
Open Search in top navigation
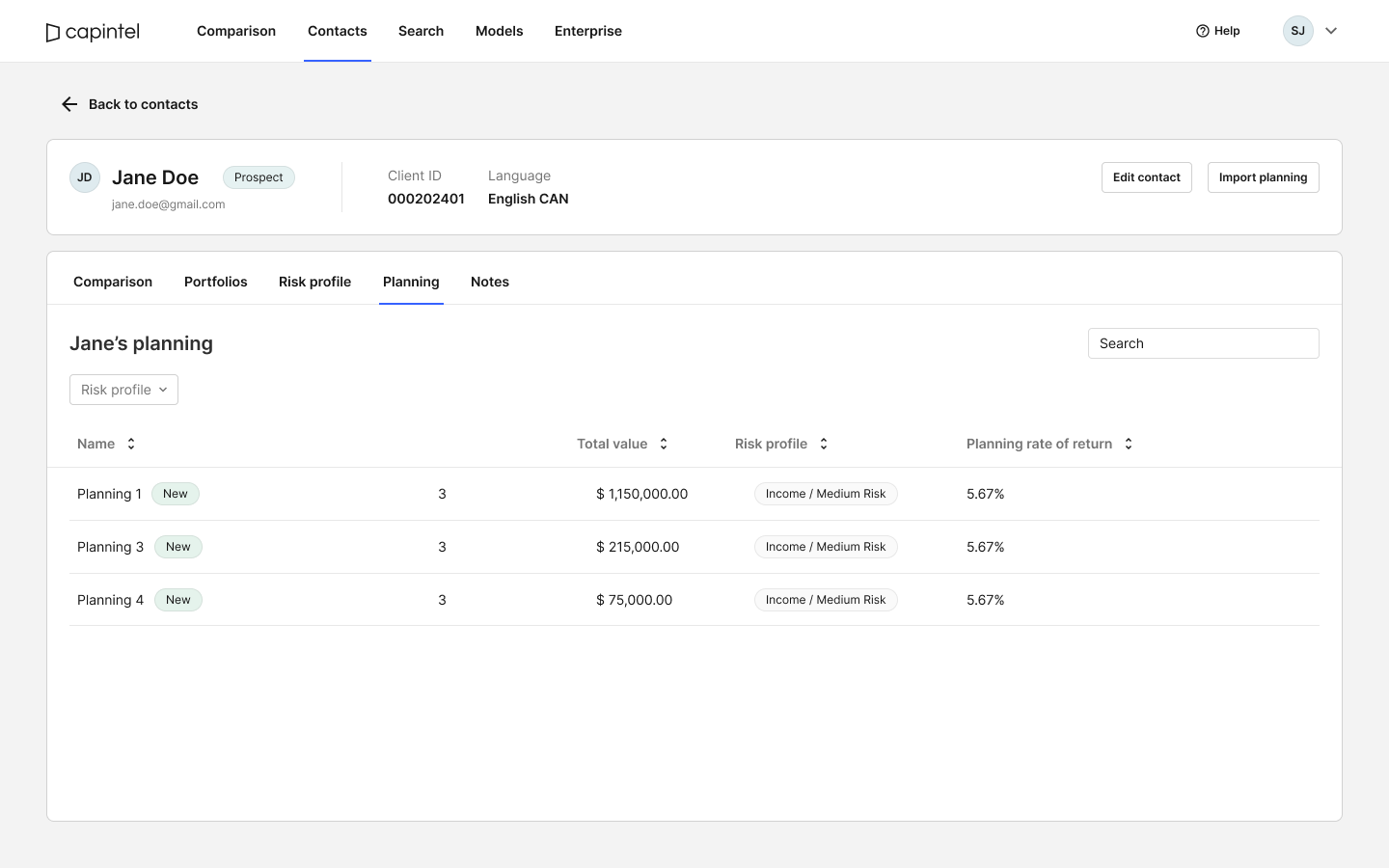click(x=422, y=31)
